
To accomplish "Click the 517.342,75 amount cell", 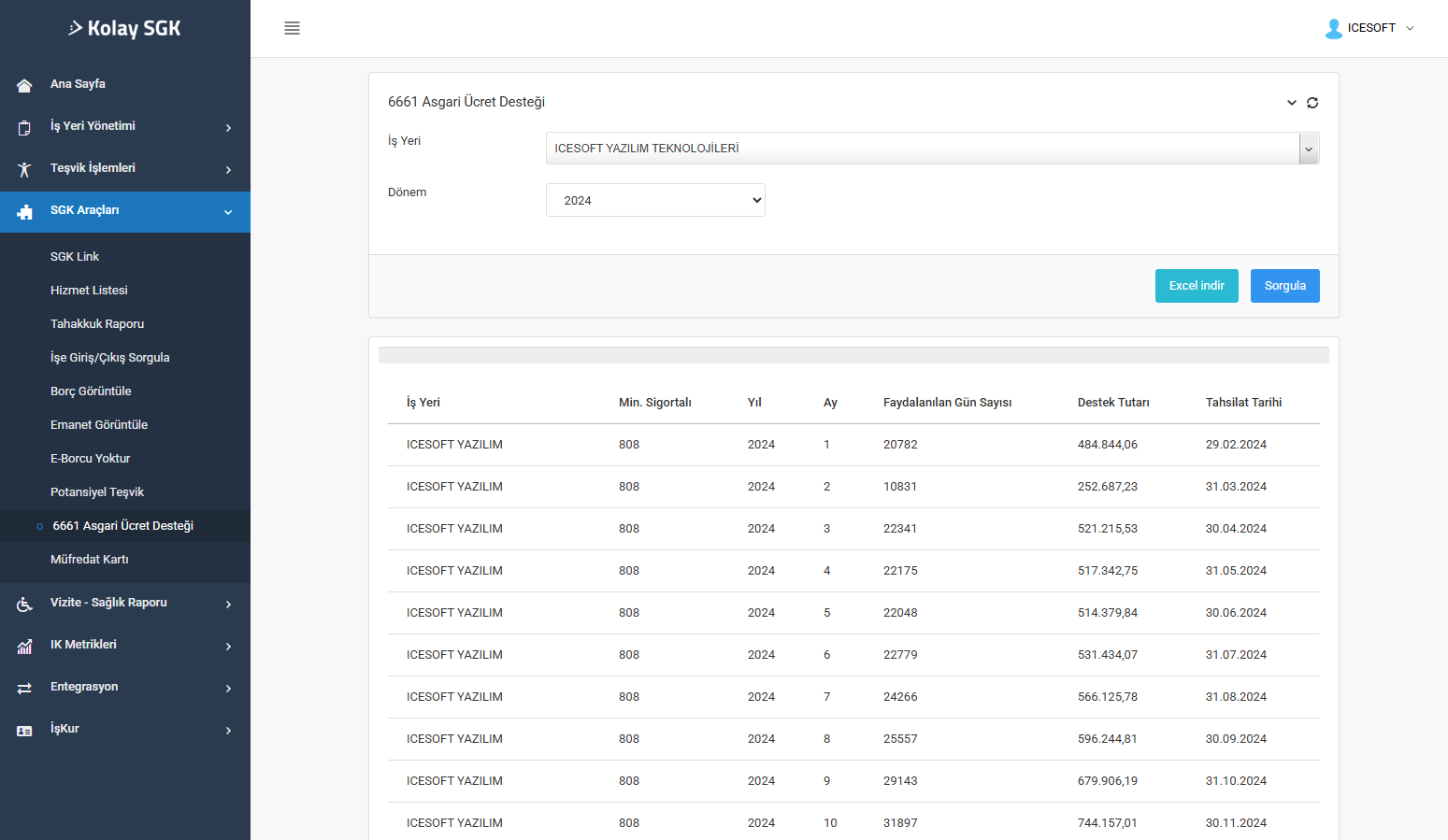I will (1108, 571).
